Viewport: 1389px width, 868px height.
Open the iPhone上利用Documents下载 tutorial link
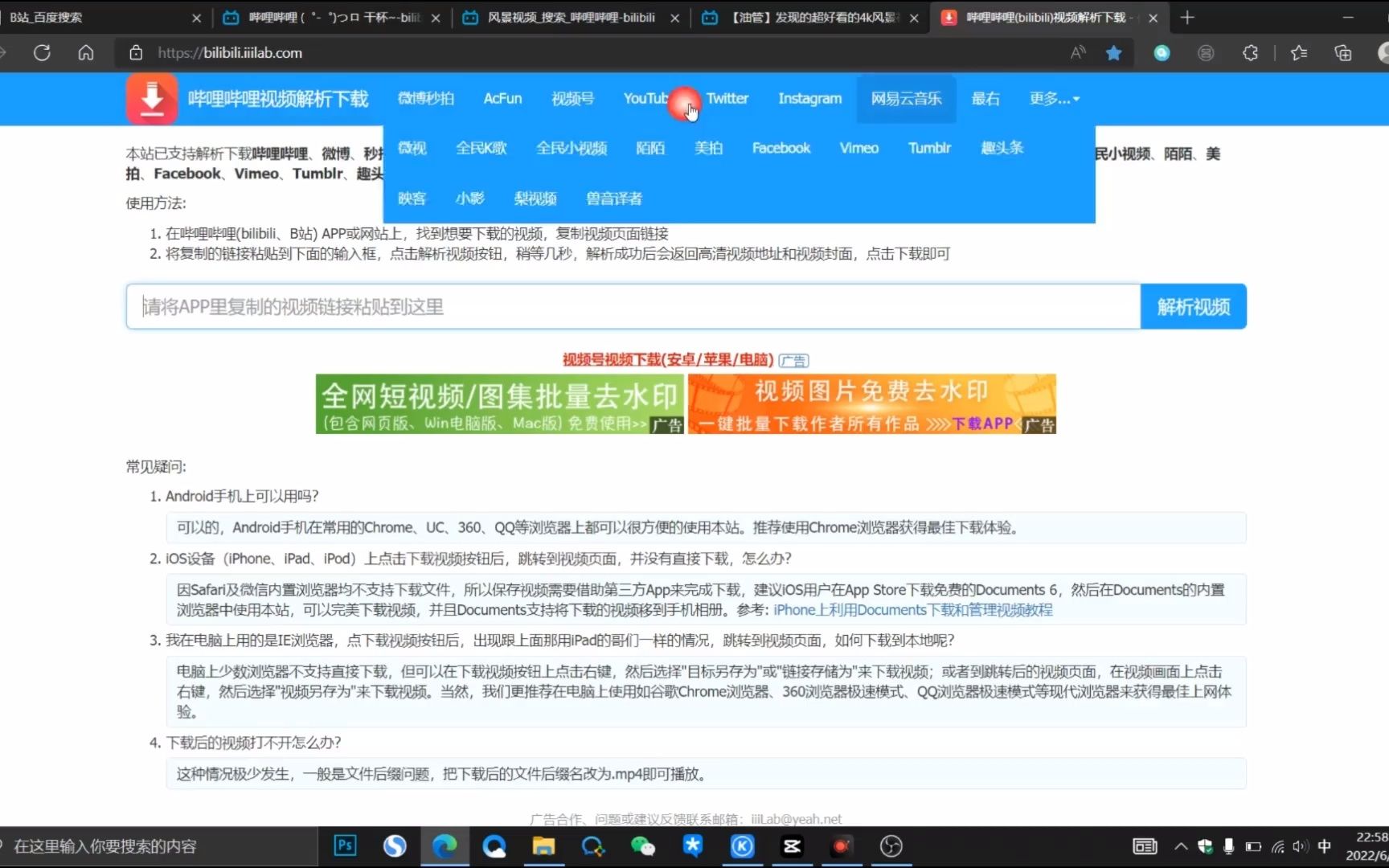coord(913,610)
